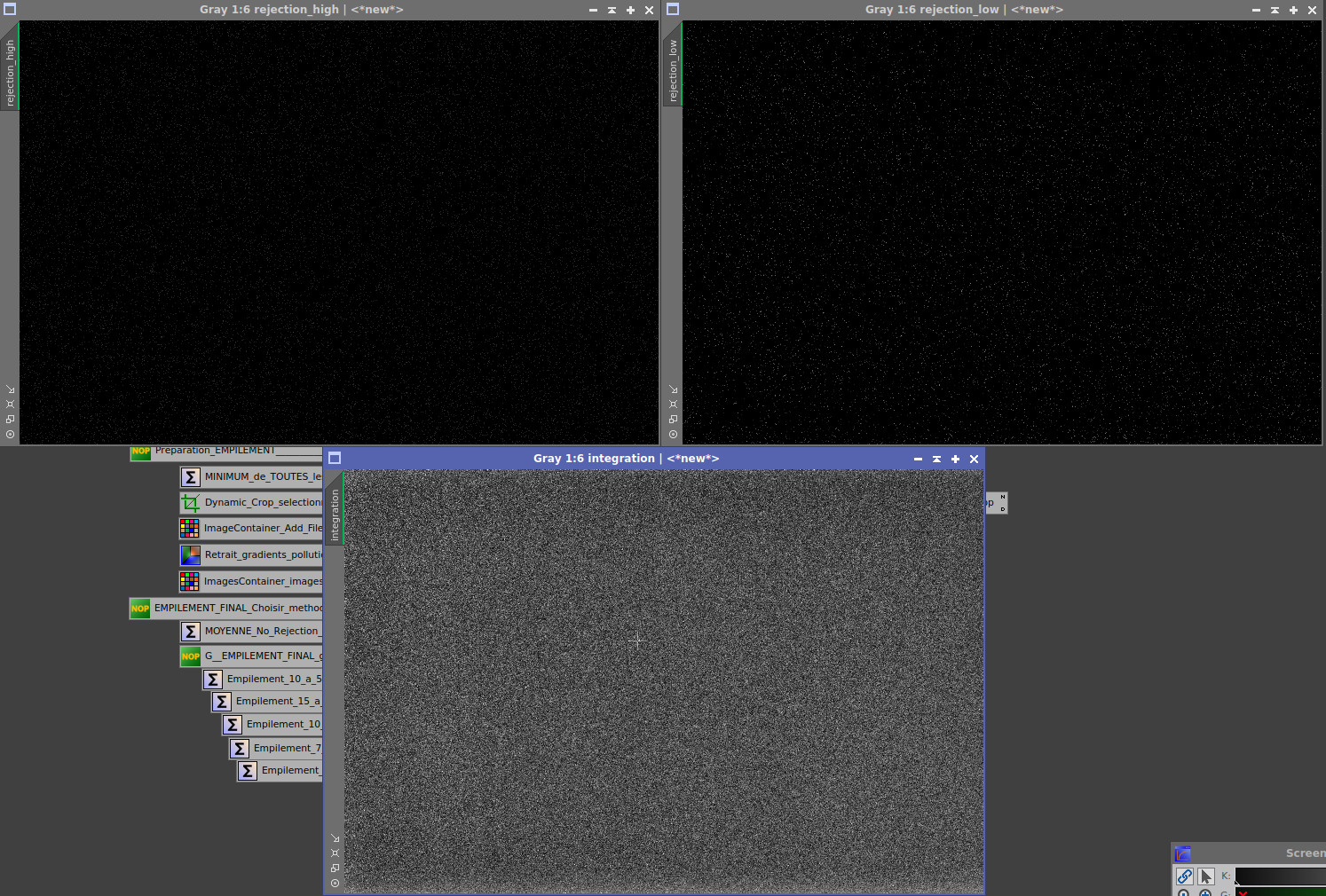
Task: Click the MOYENNE_No_Rejection sigma icon
Action: [x=191, y=632]
